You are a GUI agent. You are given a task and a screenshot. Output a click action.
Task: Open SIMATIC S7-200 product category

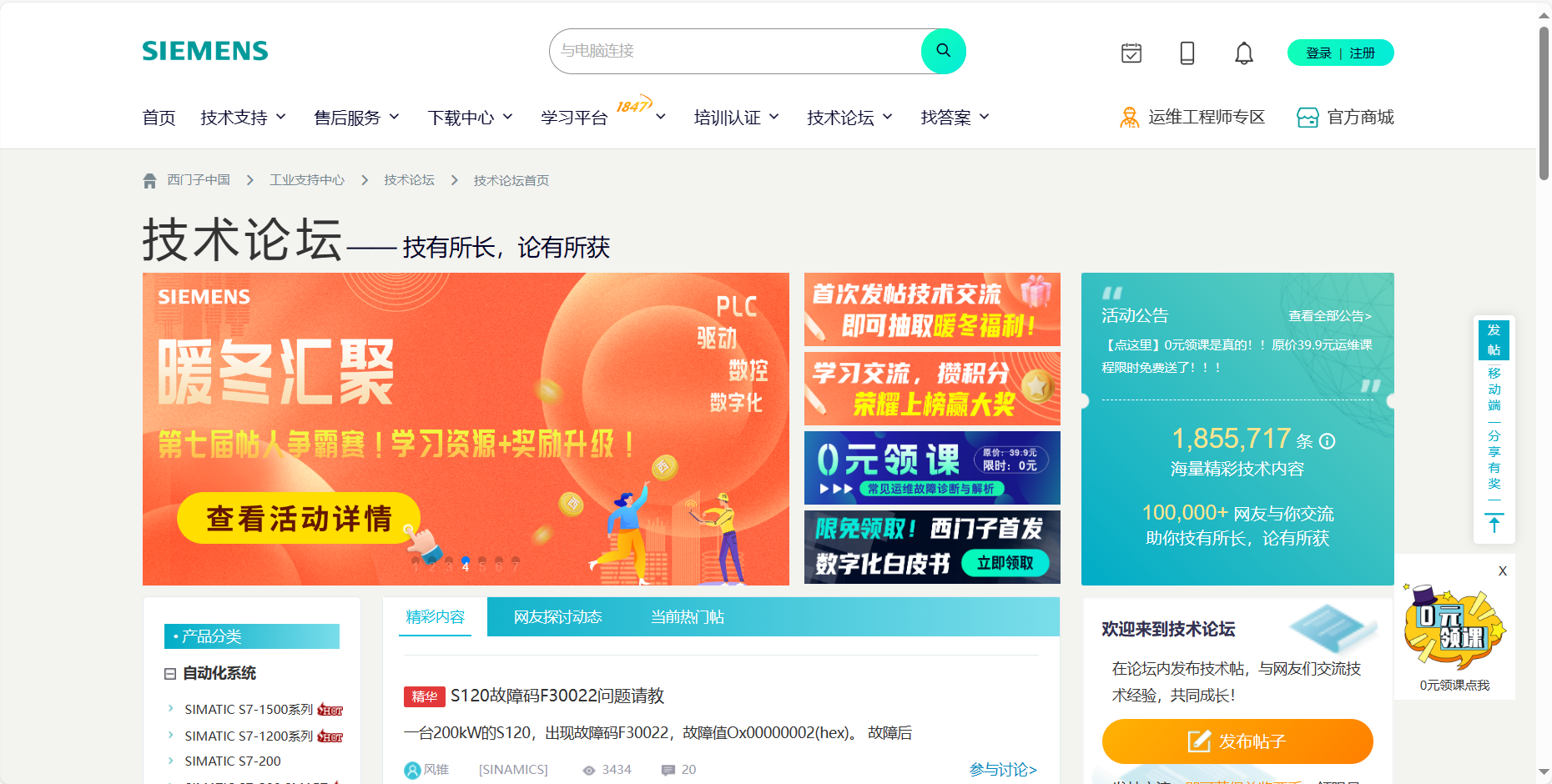pos(233,761)
